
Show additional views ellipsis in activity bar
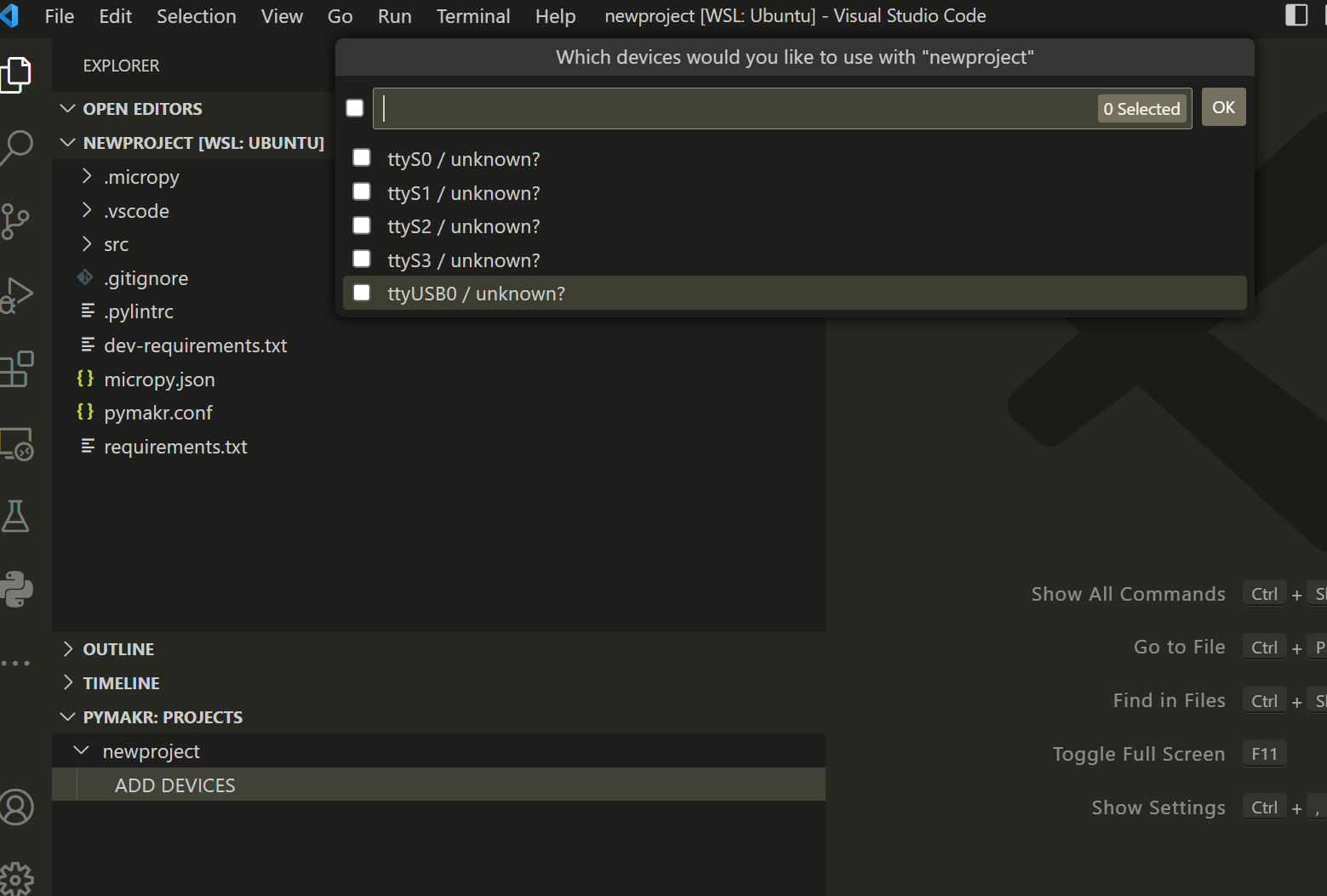pyautogui.click(x=14, y=663)
